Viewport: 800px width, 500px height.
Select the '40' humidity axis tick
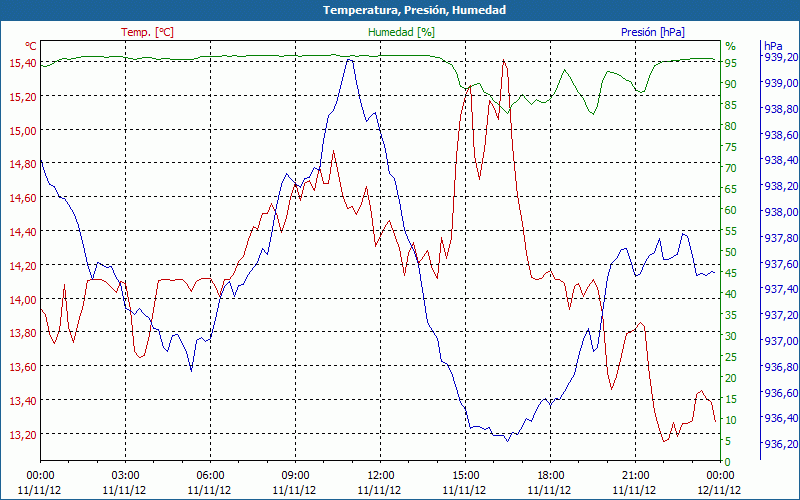coord(731,294)
